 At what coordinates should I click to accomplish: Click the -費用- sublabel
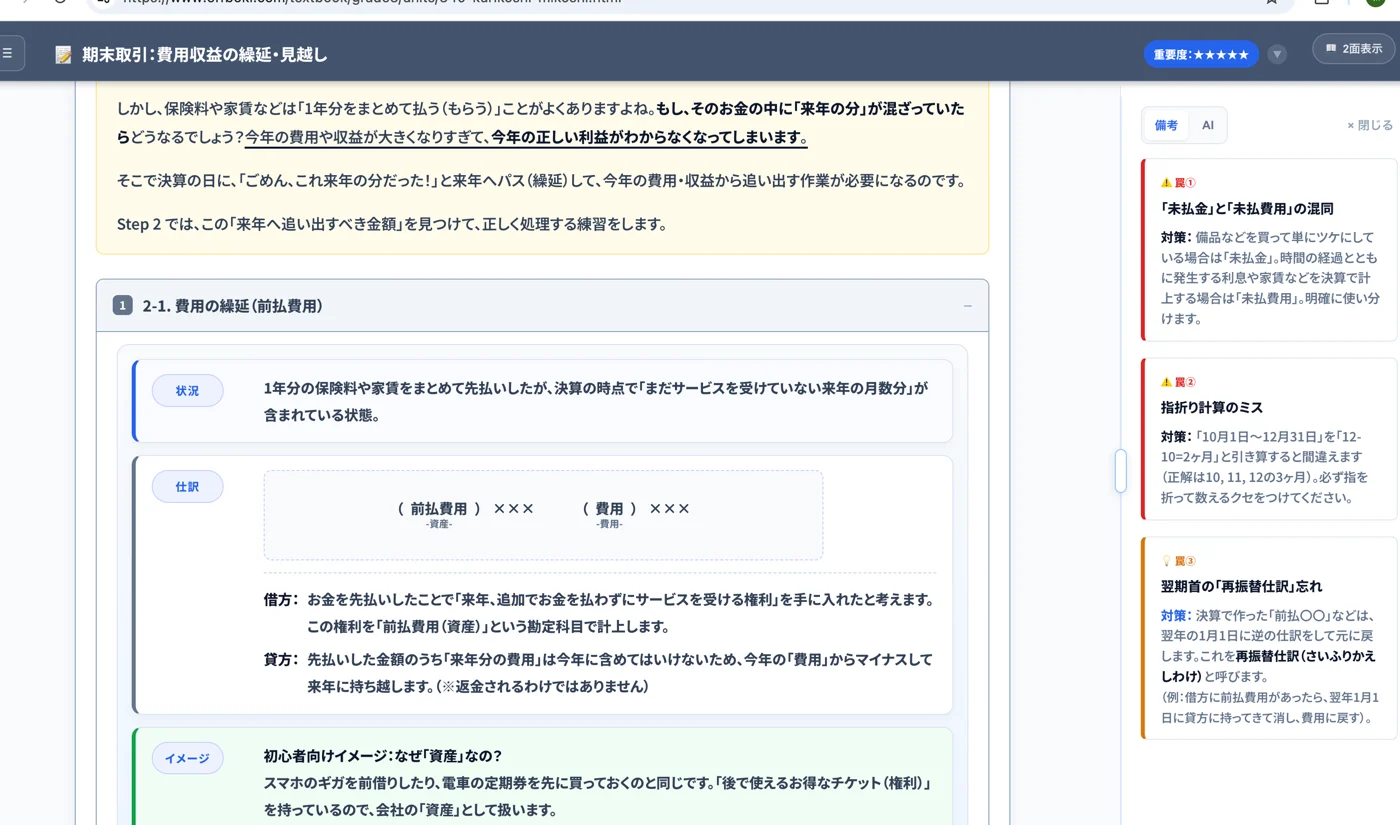[609, 524]
